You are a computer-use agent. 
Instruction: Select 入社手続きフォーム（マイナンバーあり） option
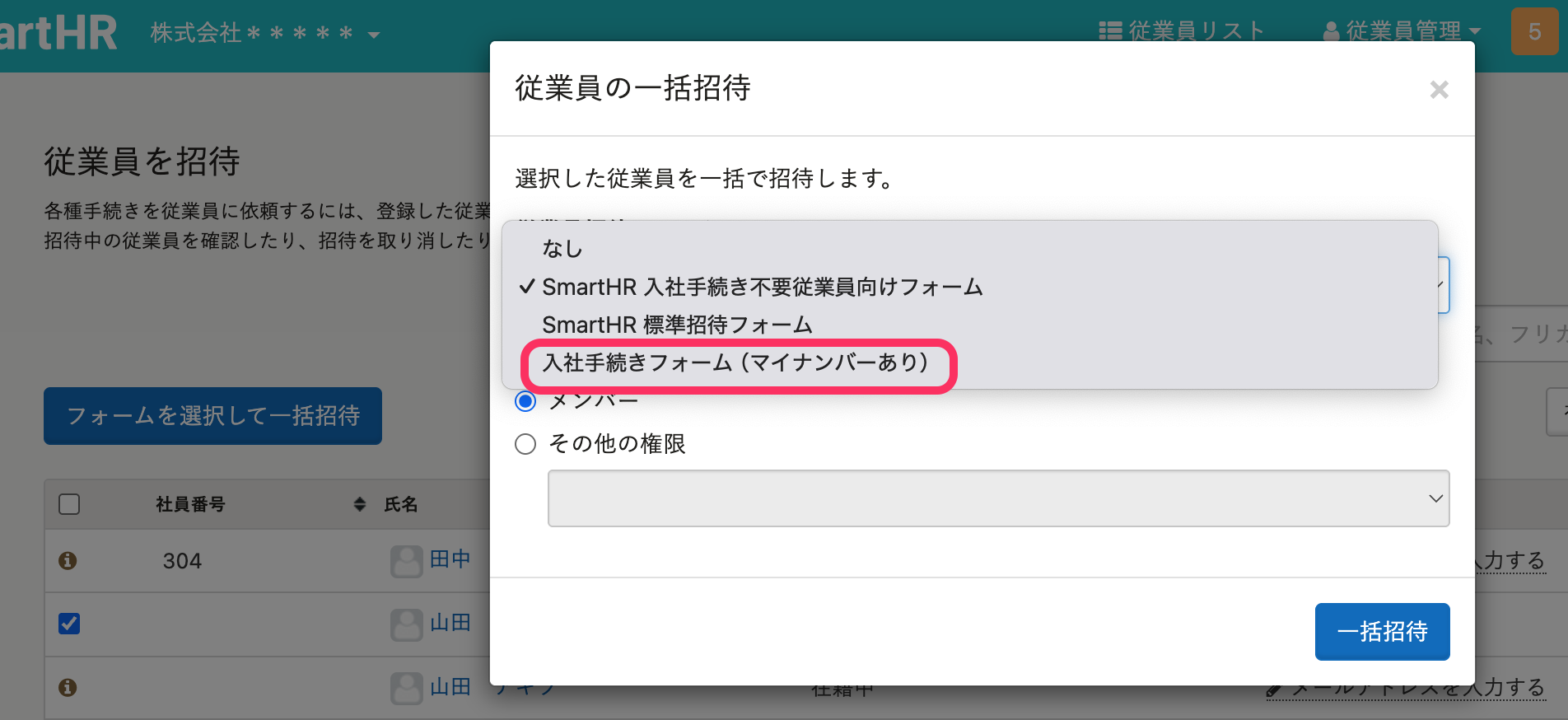[x=735, y=363]
